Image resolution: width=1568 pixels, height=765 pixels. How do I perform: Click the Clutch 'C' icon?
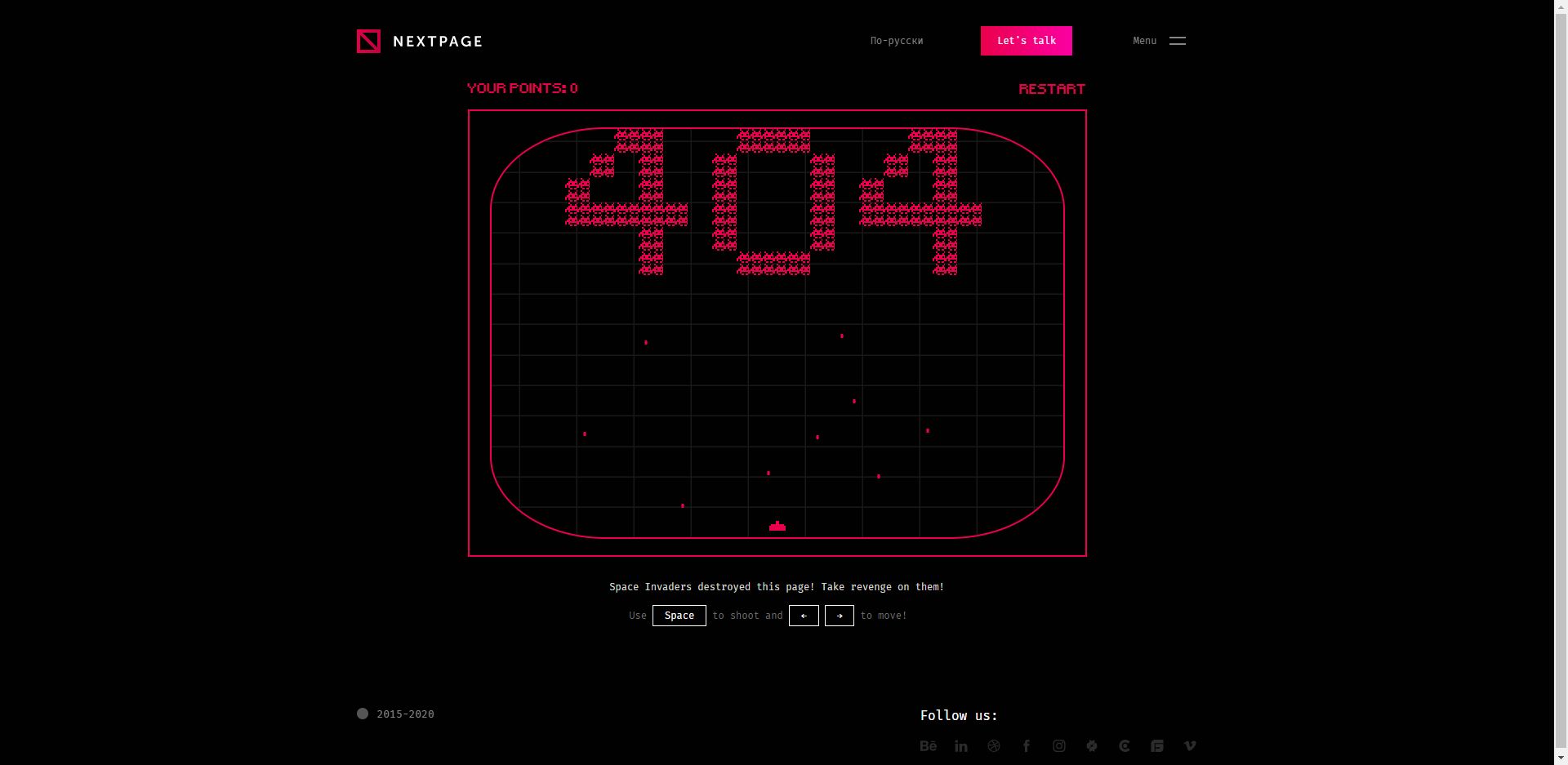[1125, 745]
